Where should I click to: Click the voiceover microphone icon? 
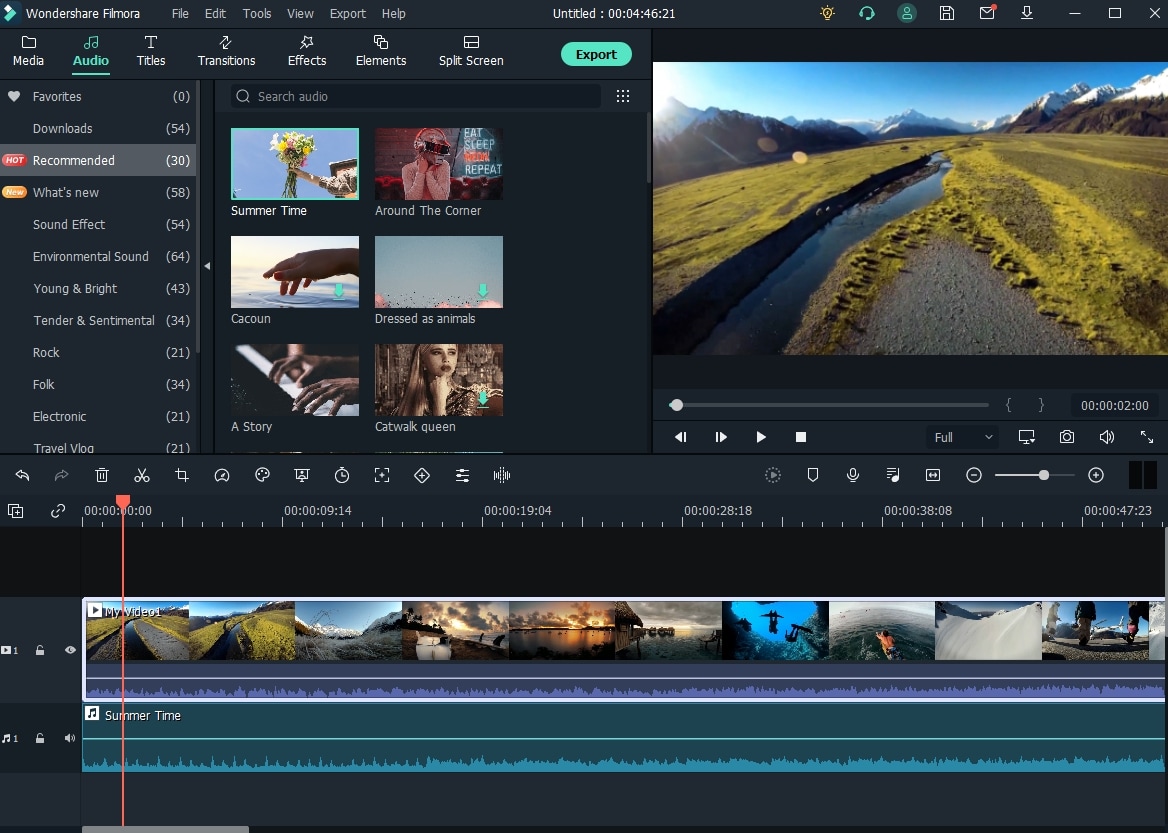(853, 476)
